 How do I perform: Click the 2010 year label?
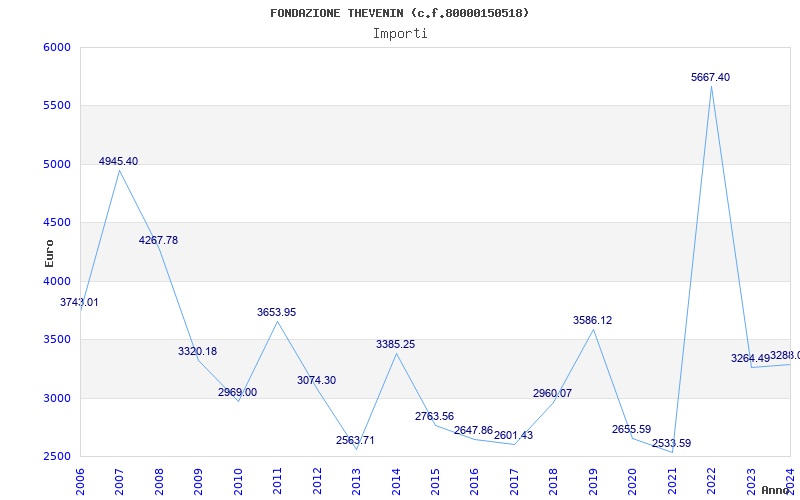click(x=238, y=481)
